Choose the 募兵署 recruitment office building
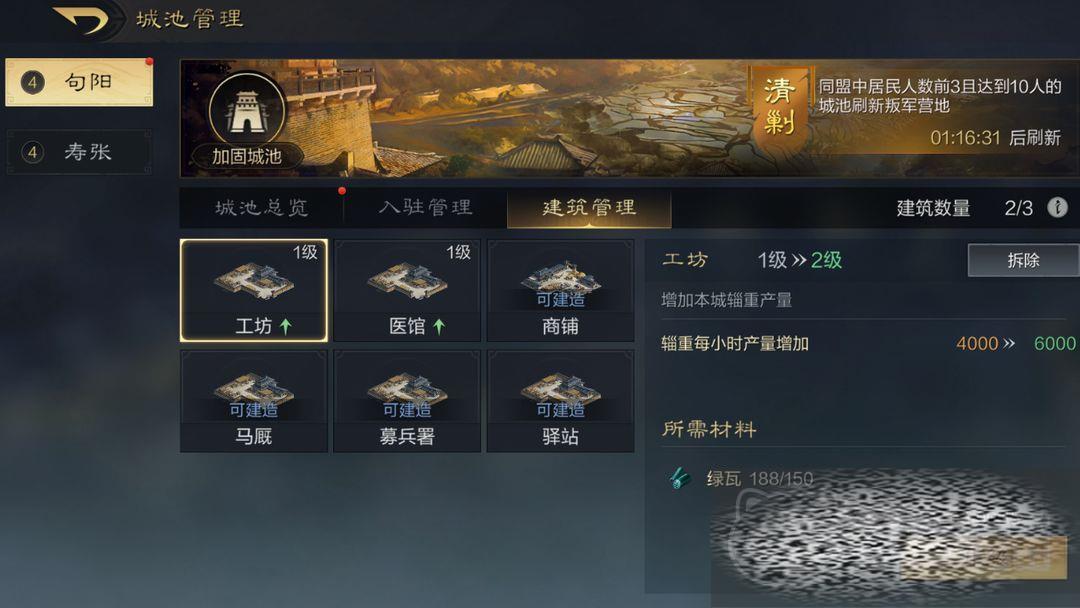The height and width of the screenshot is (608, 1080). [x=407, y=401]
